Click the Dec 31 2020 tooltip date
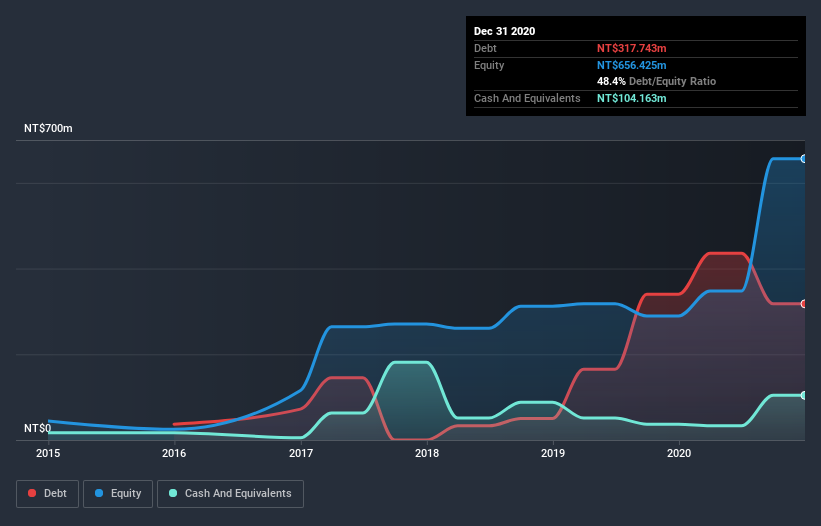Image resolution: width=821 pixels, height=526 pixels. (x=504, y=31)
